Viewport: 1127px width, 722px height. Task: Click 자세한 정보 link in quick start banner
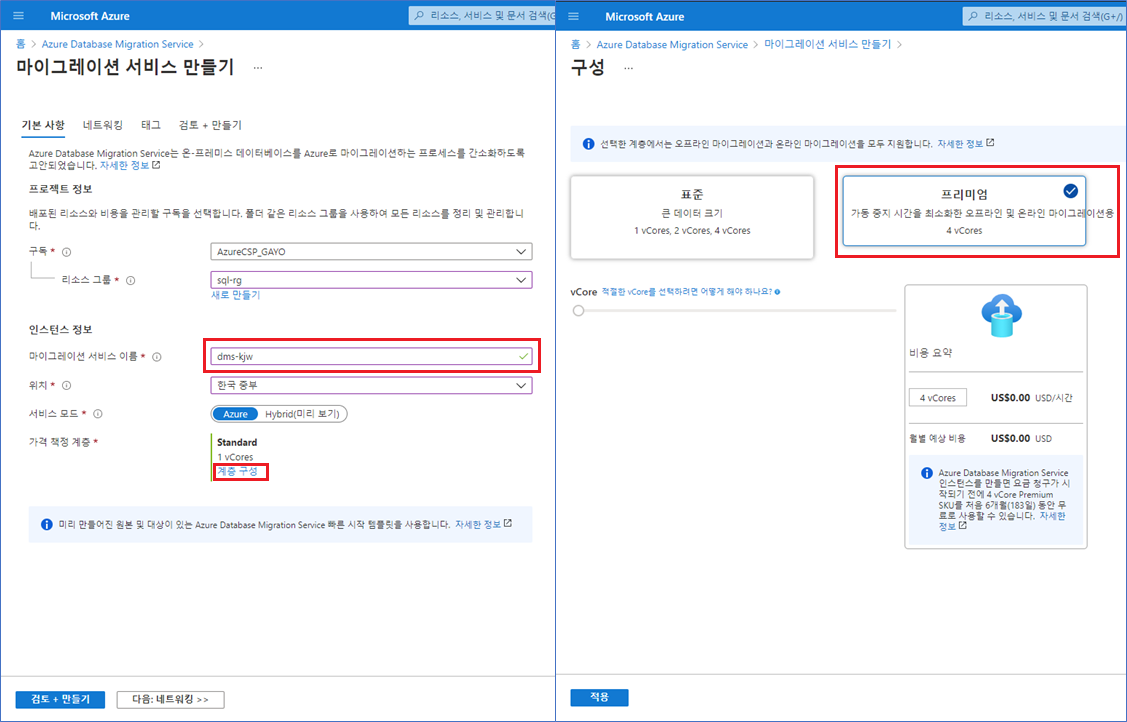coord(483,524)
